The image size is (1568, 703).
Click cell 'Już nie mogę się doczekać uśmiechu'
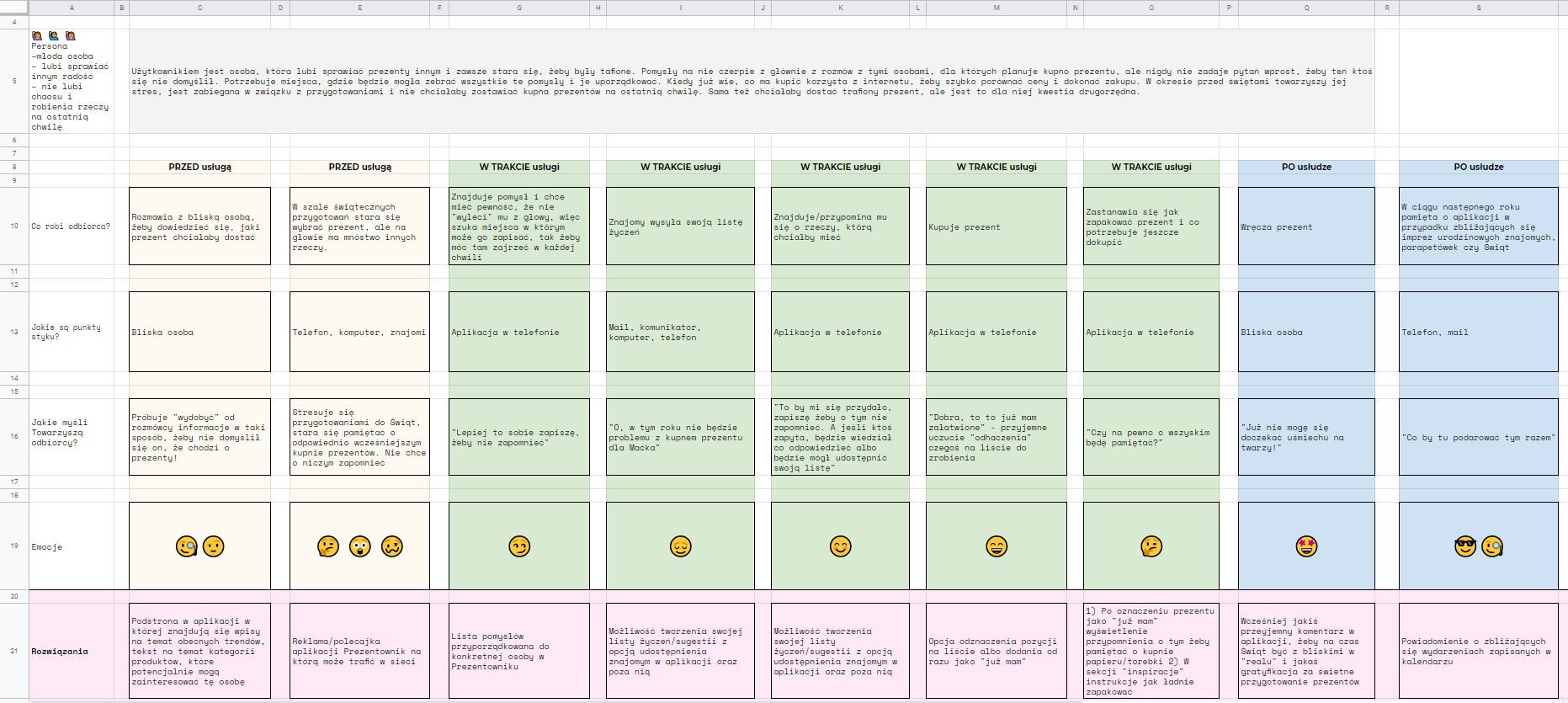click(1306, 437)
